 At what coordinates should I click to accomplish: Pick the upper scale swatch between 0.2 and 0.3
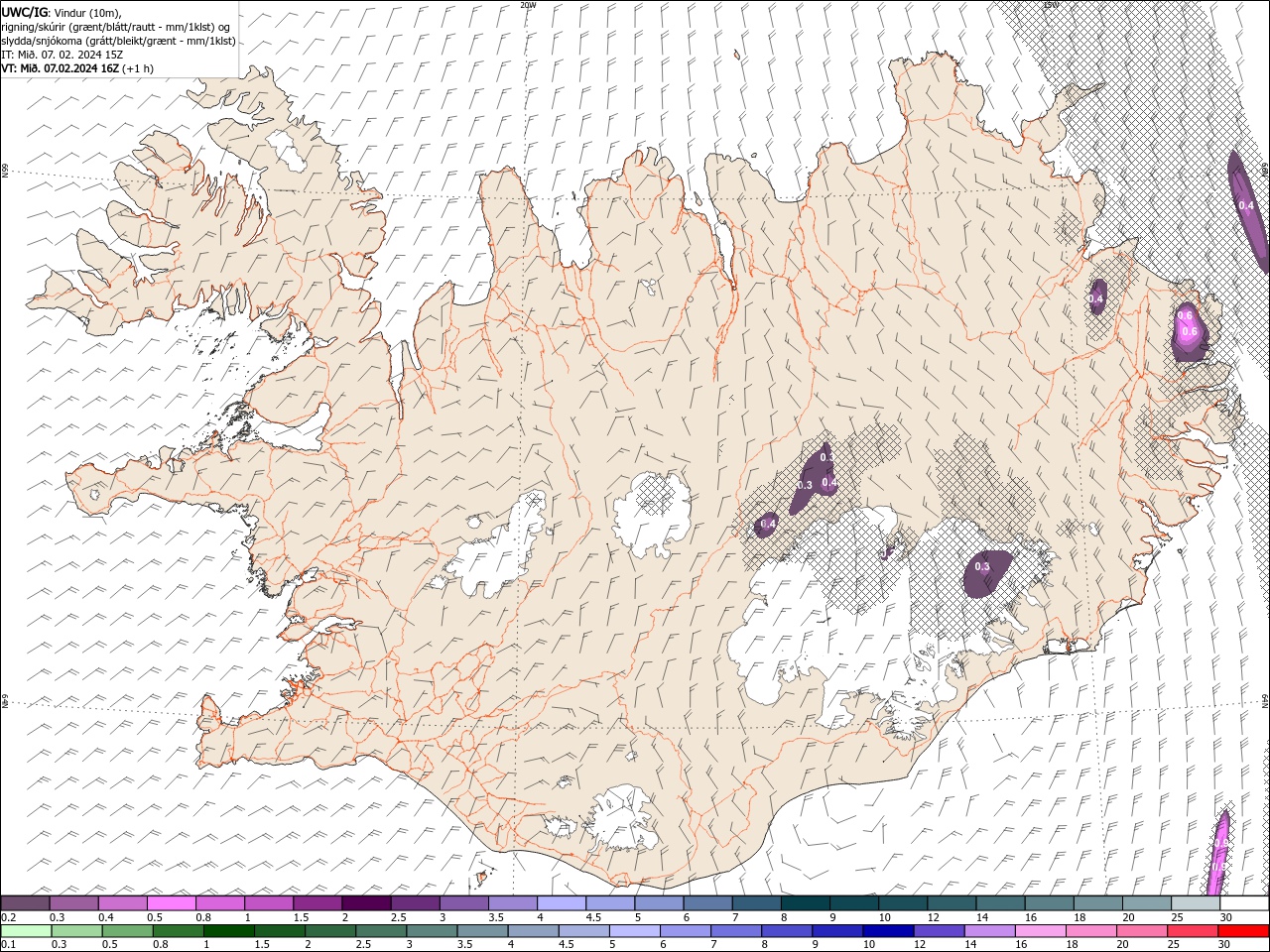[25, 903]
